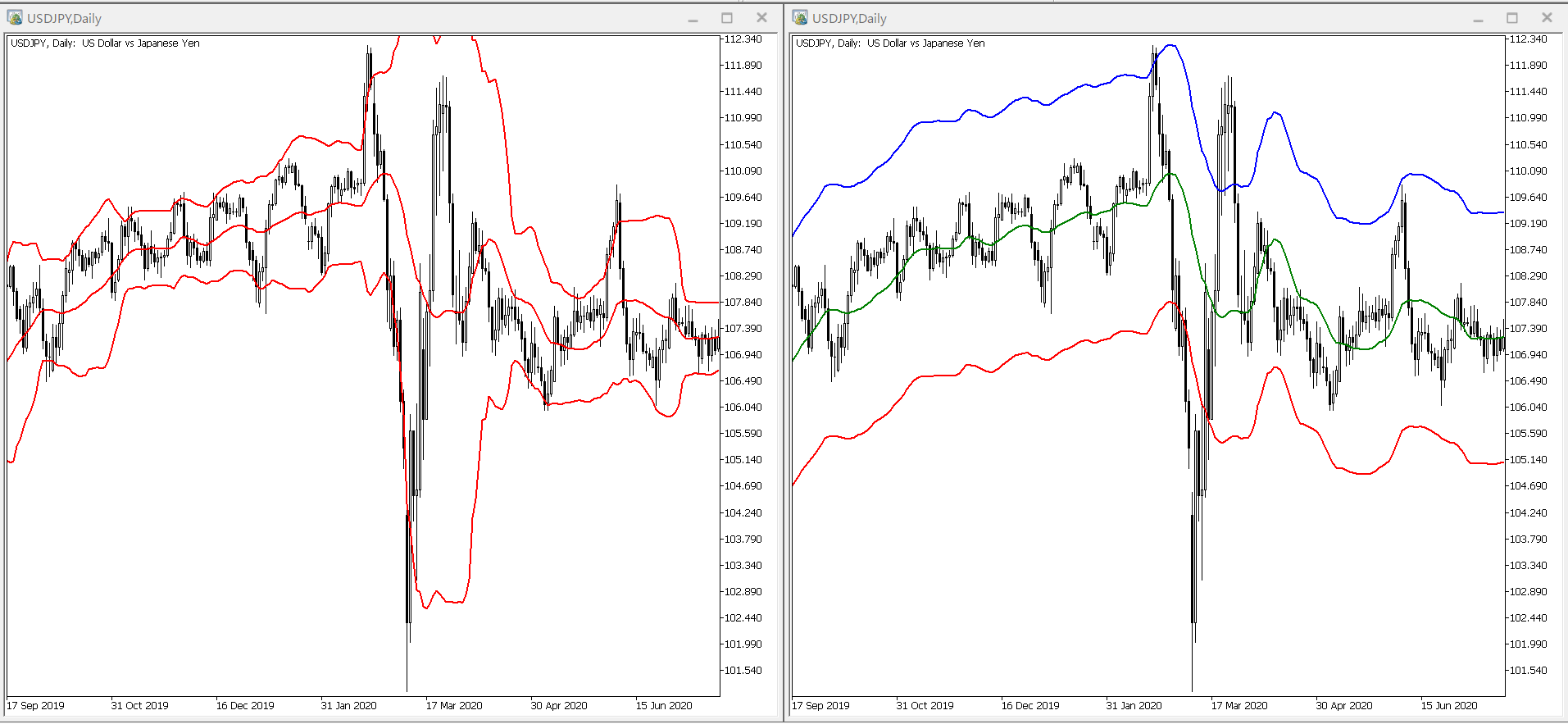Click 101.540 price on left chart scale

[x=743, y=670]
